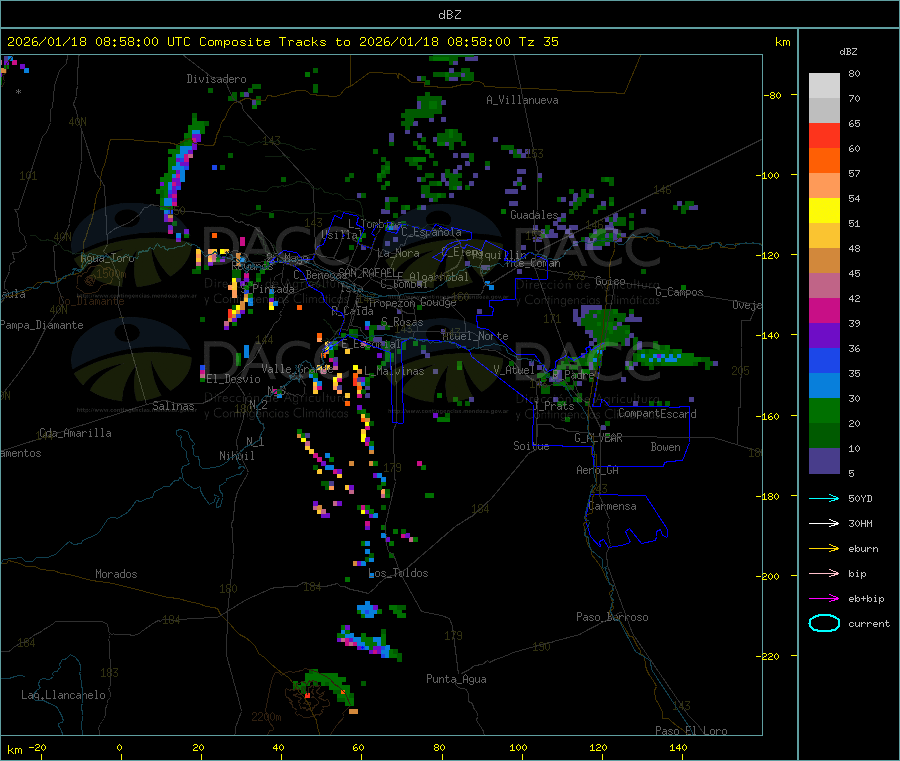Click the UTC Composite Tracks timestamp header

pyautogui.click(x=283, y=42)
